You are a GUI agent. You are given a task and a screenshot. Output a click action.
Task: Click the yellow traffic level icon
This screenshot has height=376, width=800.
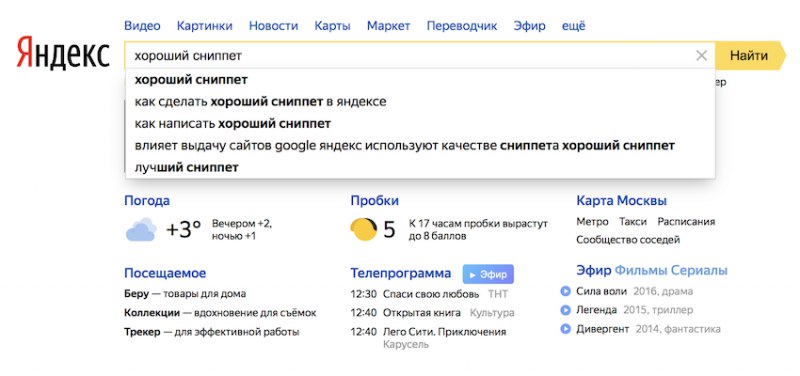pos(364,229)
